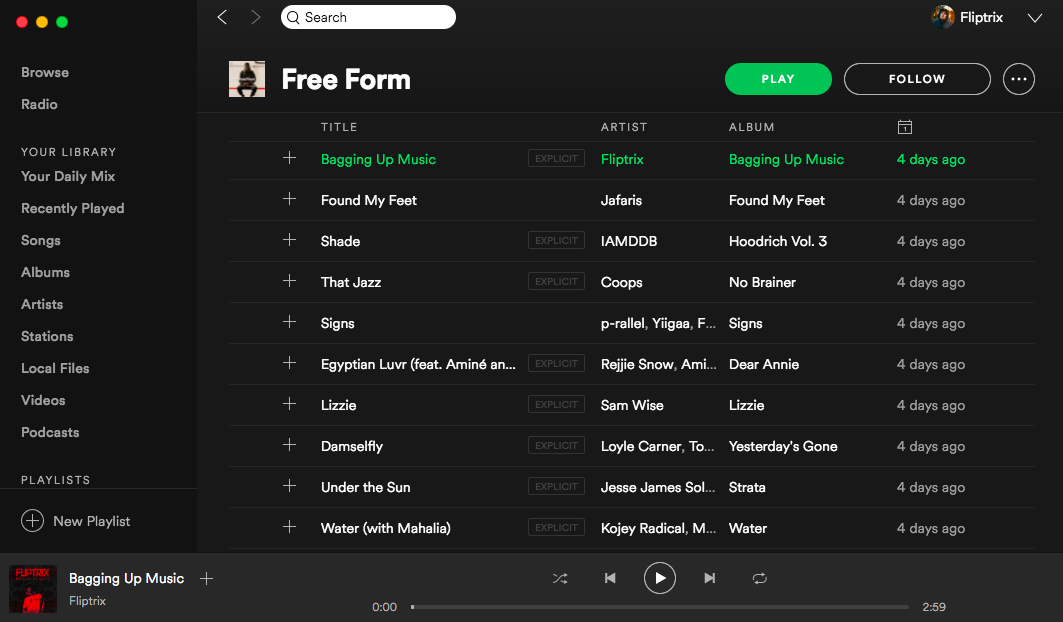Save Found My Feet using plus icon

coord(290,199)
